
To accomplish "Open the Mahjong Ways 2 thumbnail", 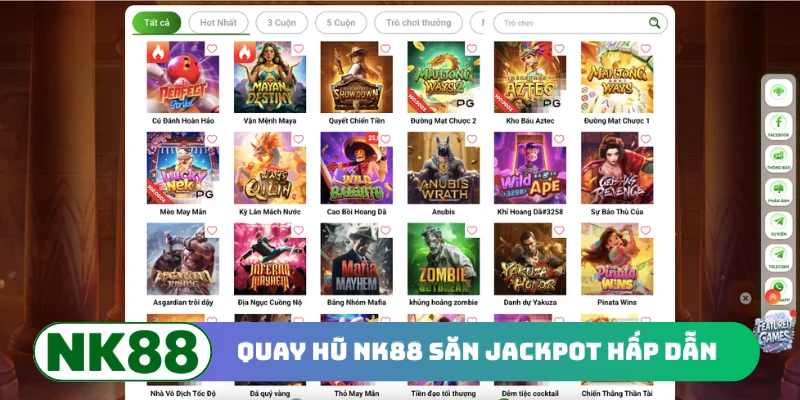I will [443, 77].
